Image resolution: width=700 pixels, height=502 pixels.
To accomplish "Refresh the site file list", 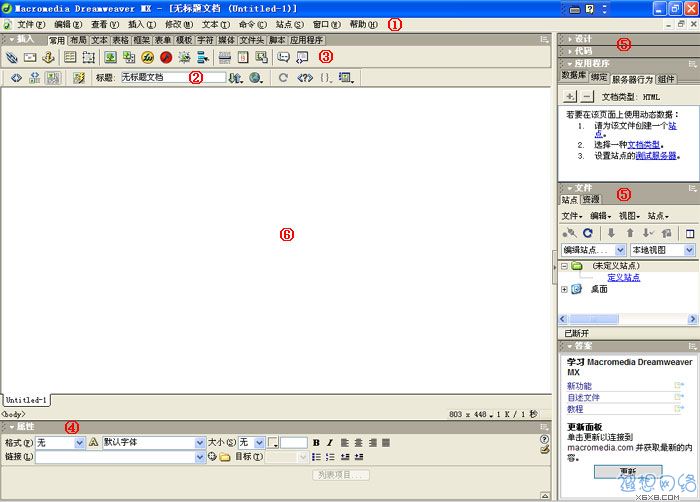I will pos(588,233).
